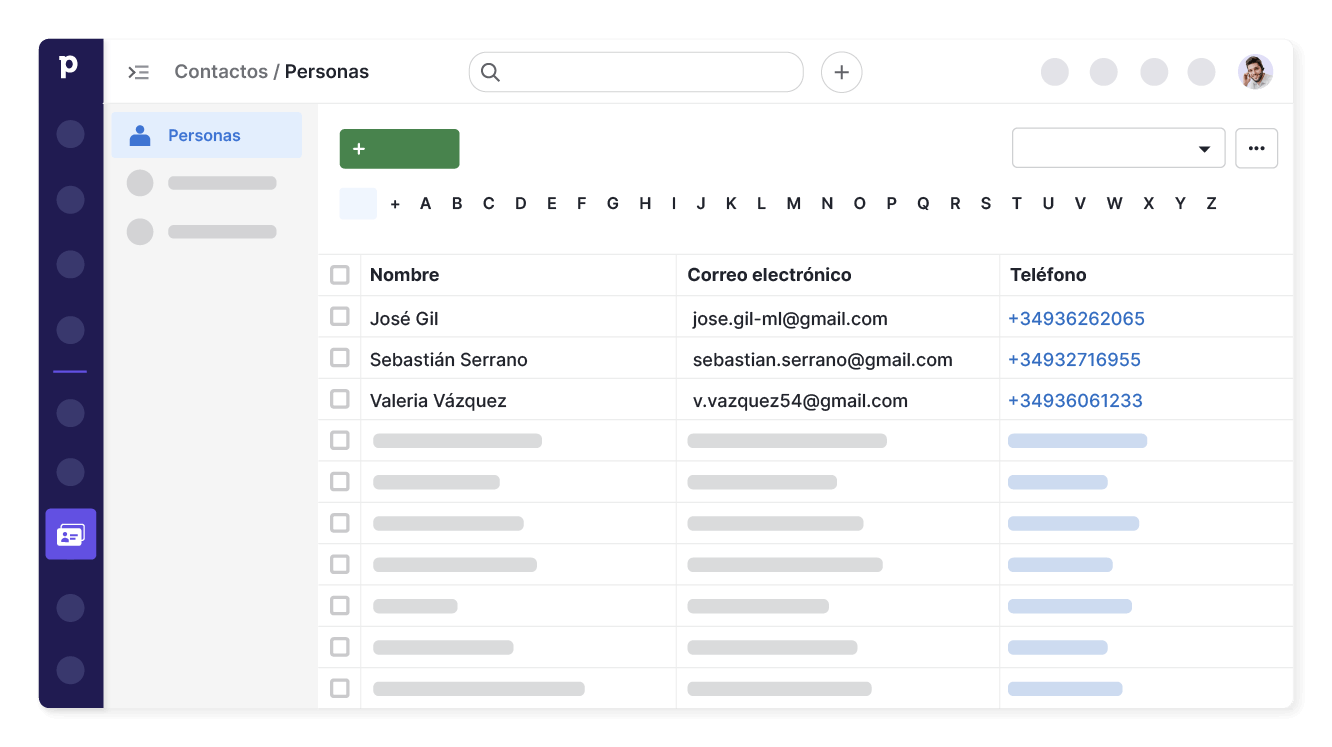Open the ellipsis more options menu

(1256, 147)
